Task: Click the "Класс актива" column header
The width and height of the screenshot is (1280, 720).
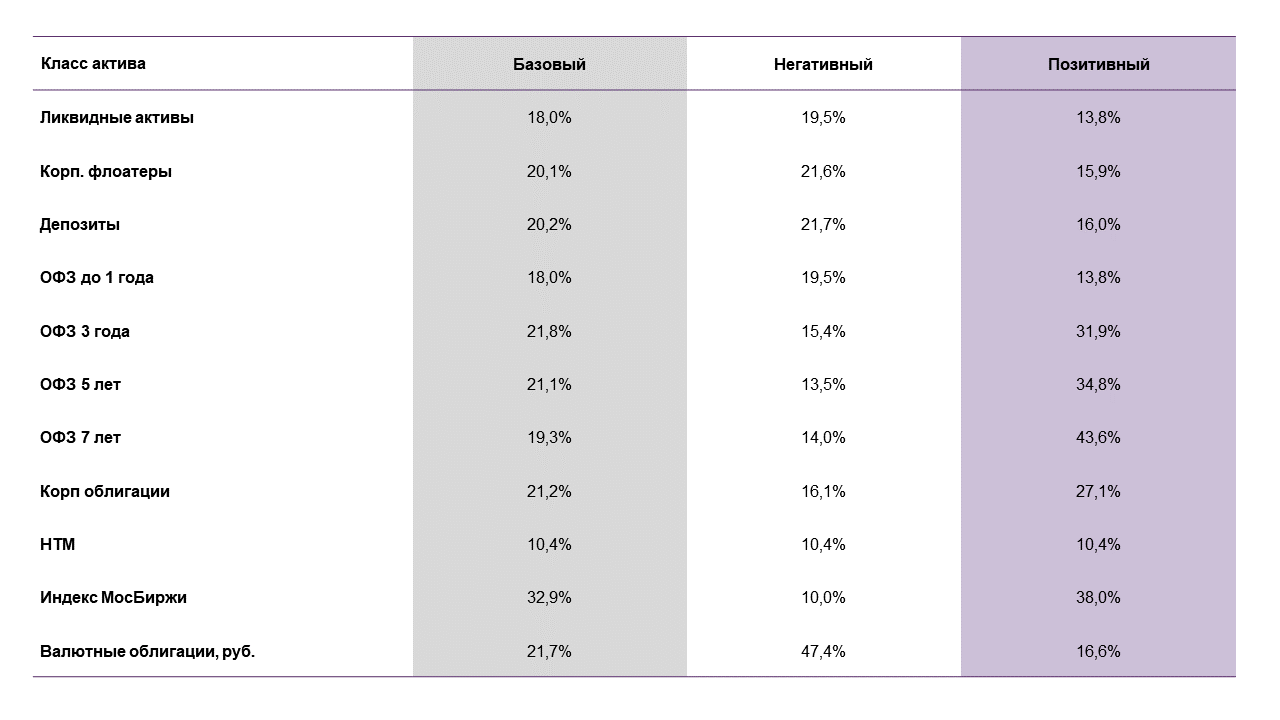Action: tap(93, 64)
